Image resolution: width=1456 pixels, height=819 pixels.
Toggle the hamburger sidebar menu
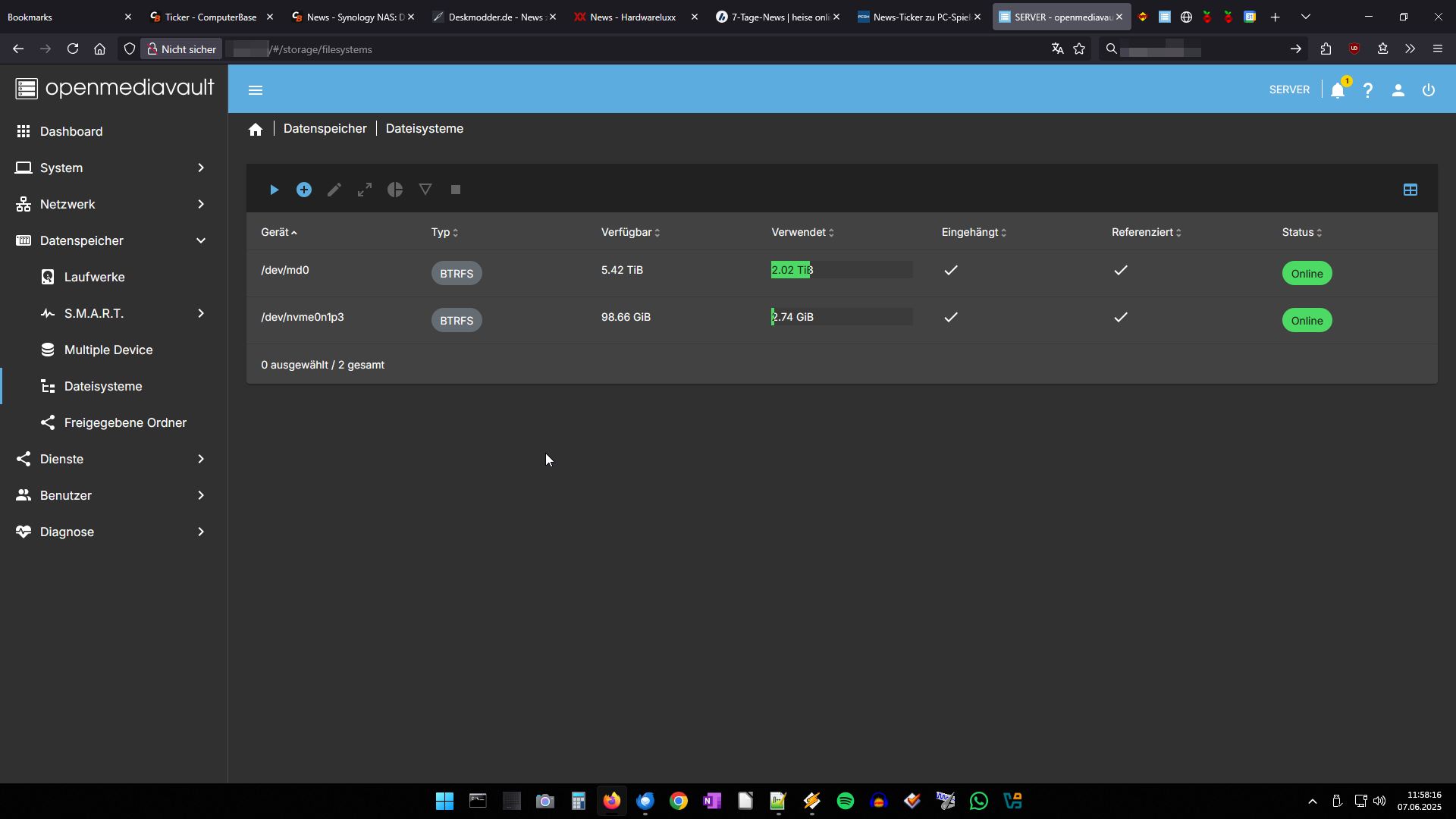[256, 90]
